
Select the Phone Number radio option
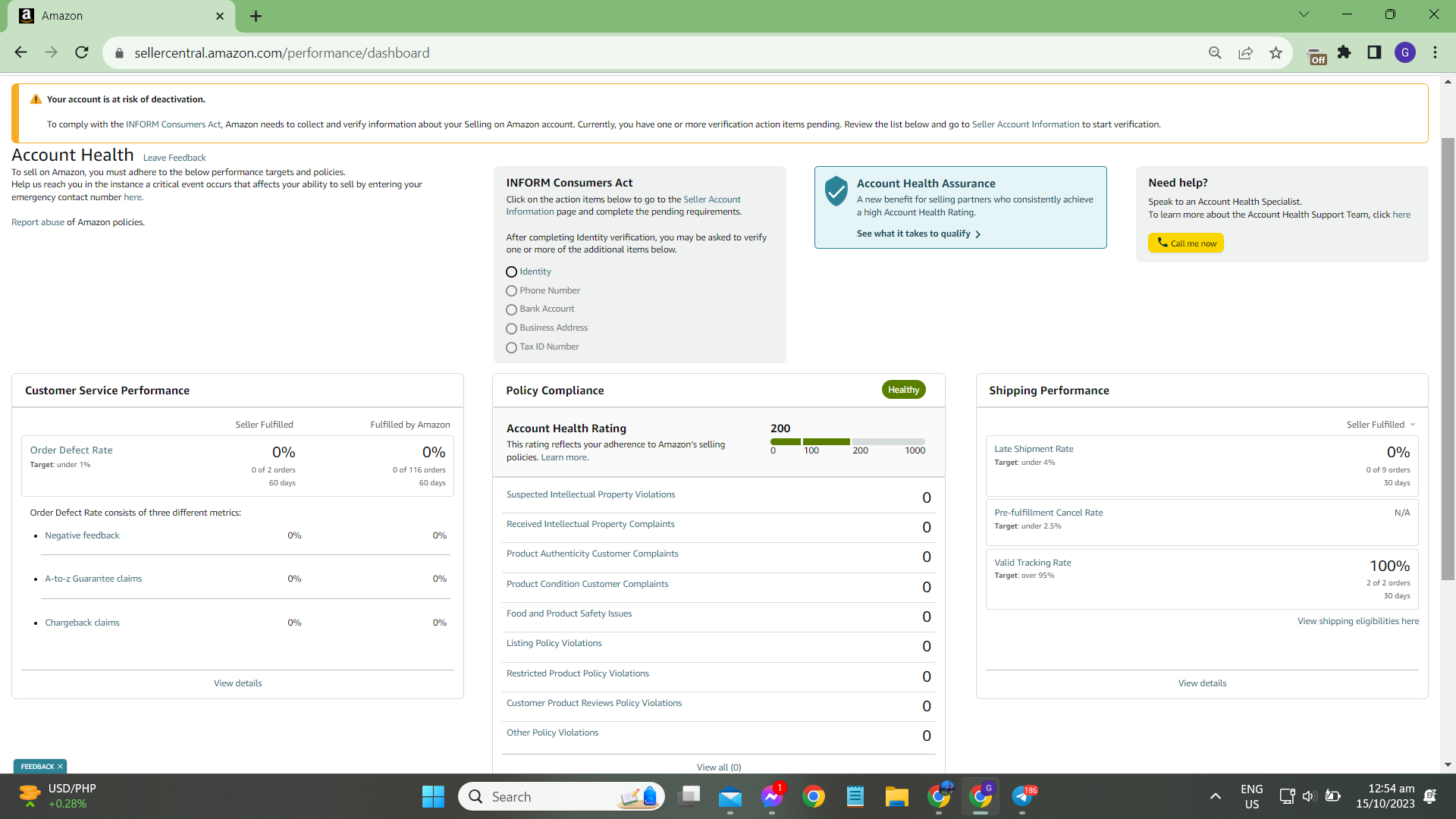pos(511,290)
